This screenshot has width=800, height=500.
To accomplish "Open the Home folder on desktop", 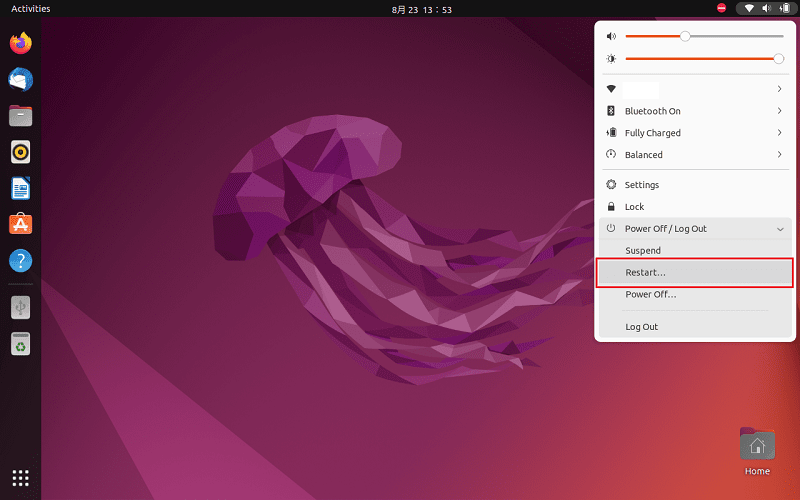I will tap(757, 452).
